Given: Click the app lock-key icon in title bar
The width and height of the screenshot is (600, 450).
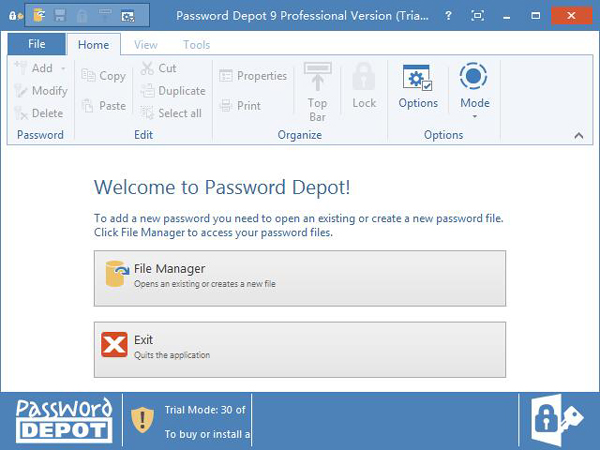Looking at the screenshot, I should (x=16, y=16).
